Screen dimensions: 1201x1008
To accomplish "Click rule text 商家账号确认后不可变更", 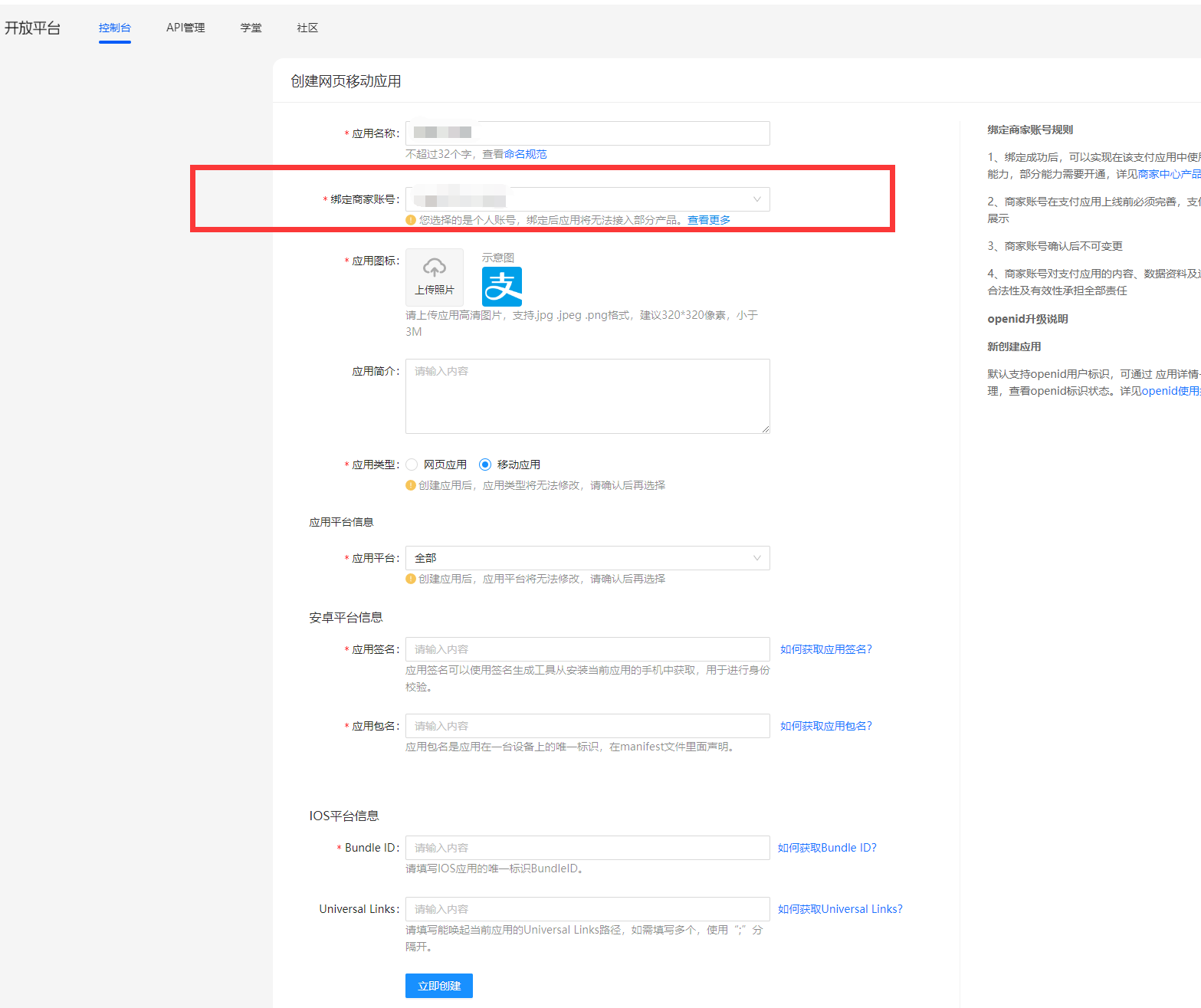I will 1064,246.
